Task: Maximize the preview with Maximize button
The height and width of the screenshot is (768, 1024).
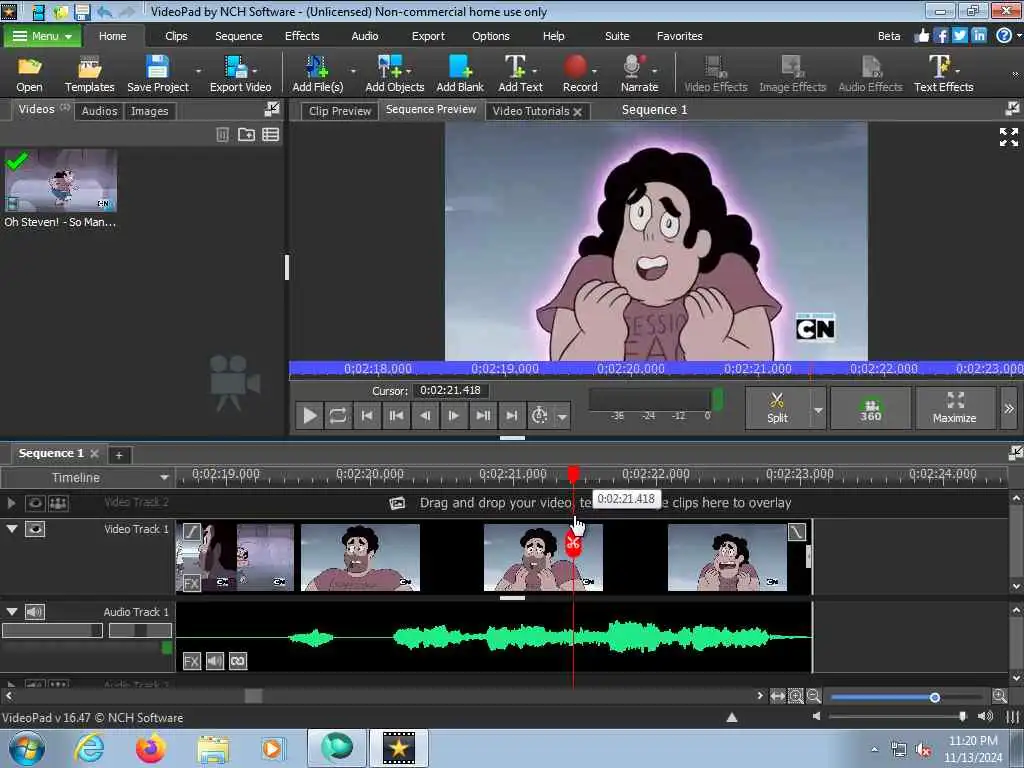Action: (x=954, y=408)
